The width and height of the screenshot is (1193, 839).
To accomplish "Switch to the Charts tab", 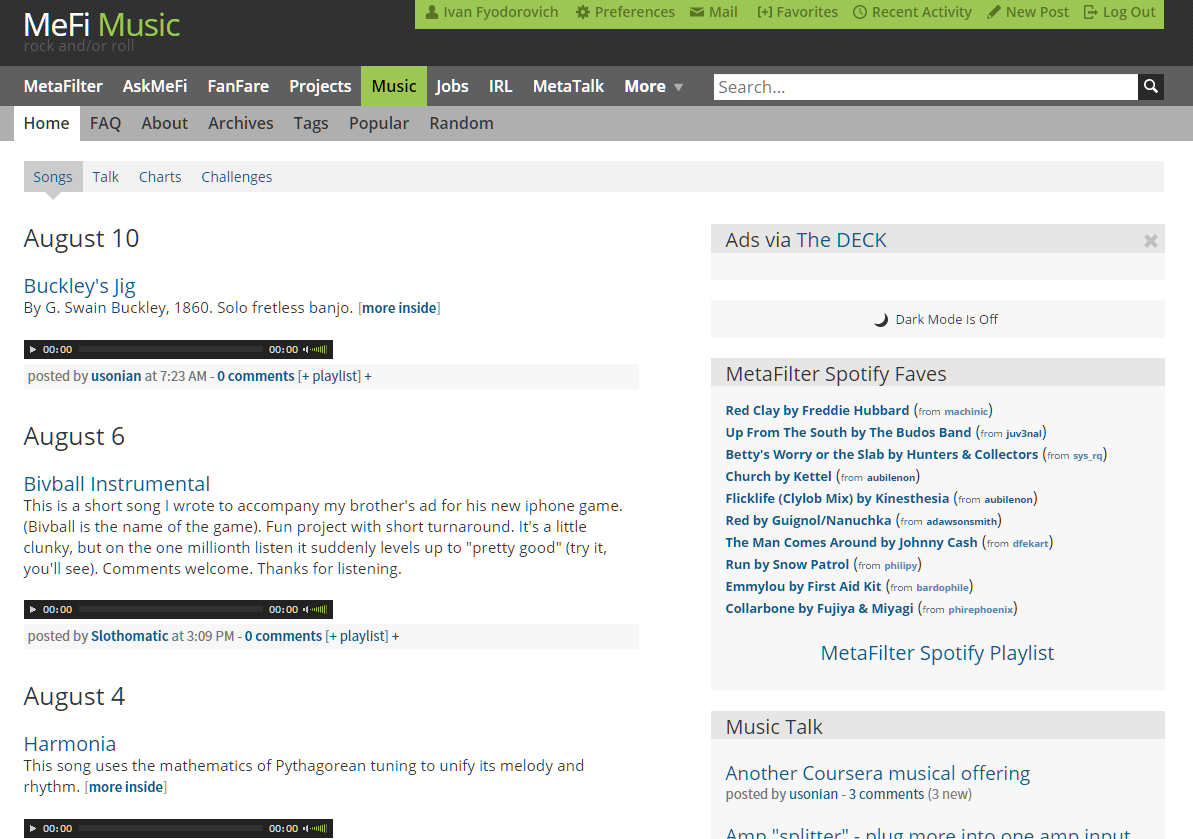I will coord(160,176).
